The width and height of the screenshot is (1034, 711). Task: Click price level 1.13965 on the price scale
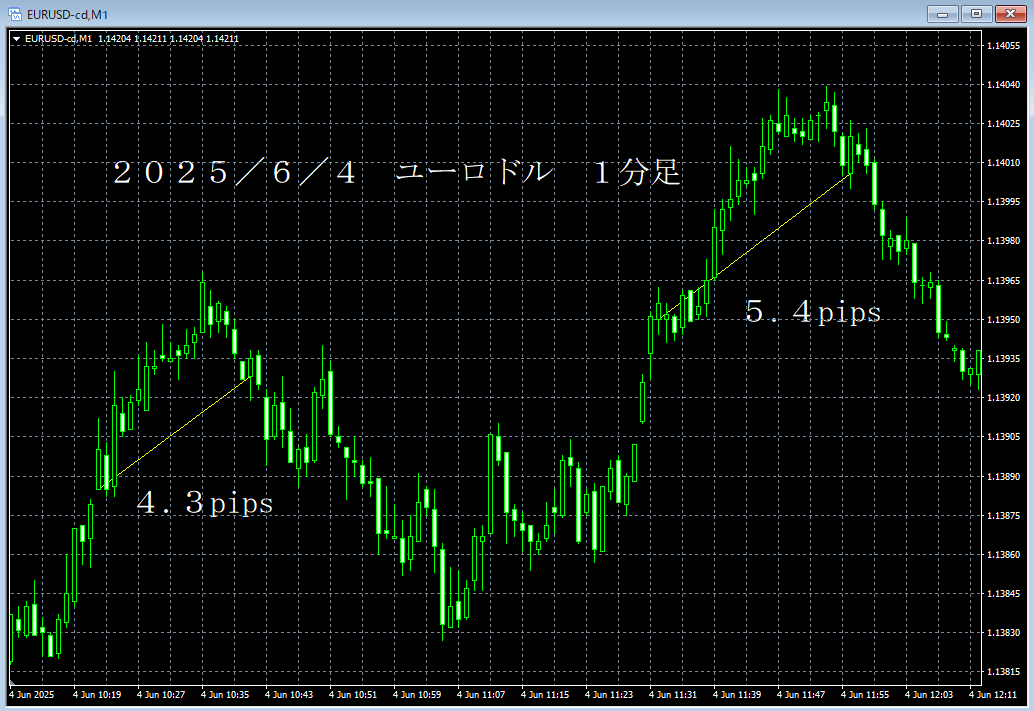point(1003,280)
